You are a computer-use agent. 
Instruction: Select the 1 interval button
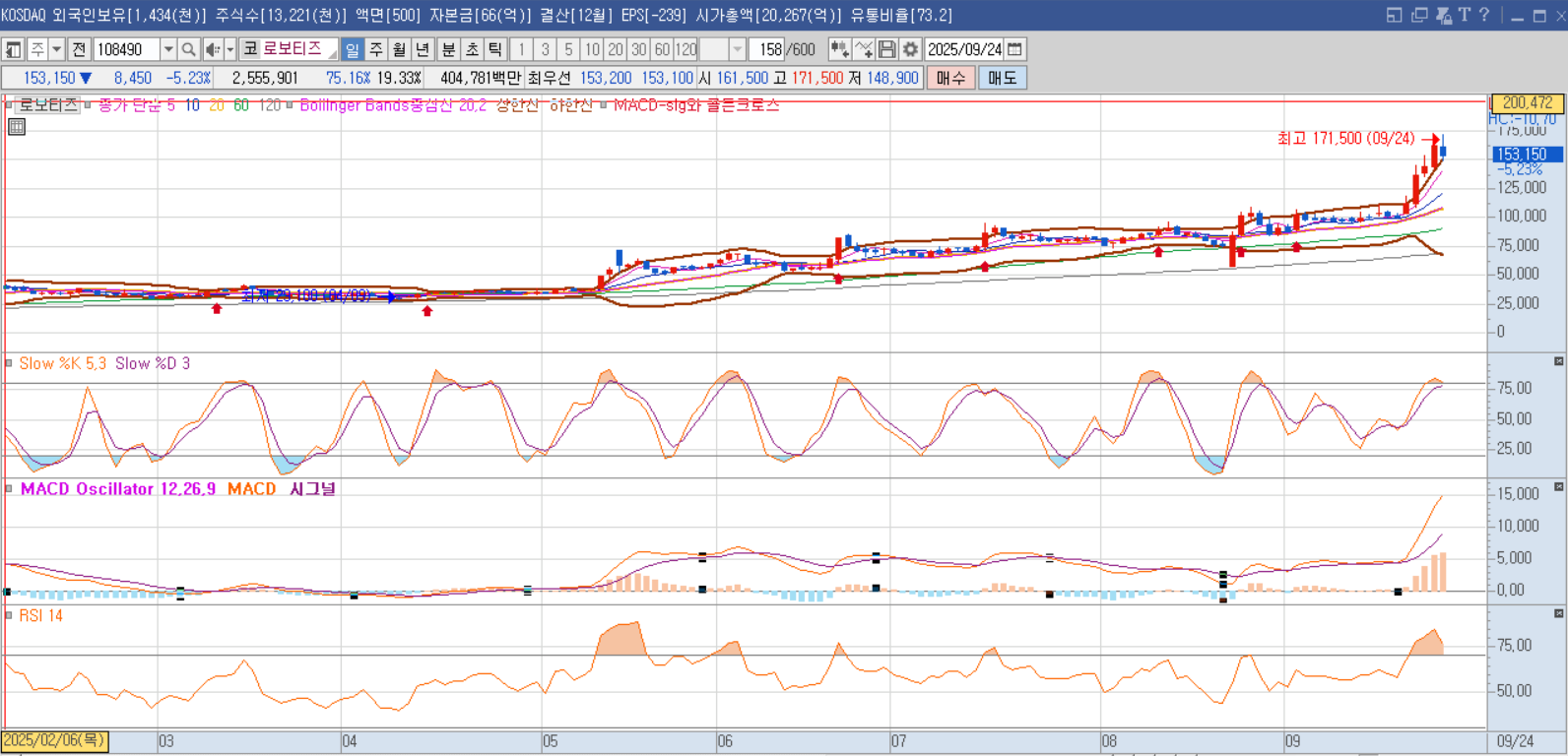pos(521,49)
